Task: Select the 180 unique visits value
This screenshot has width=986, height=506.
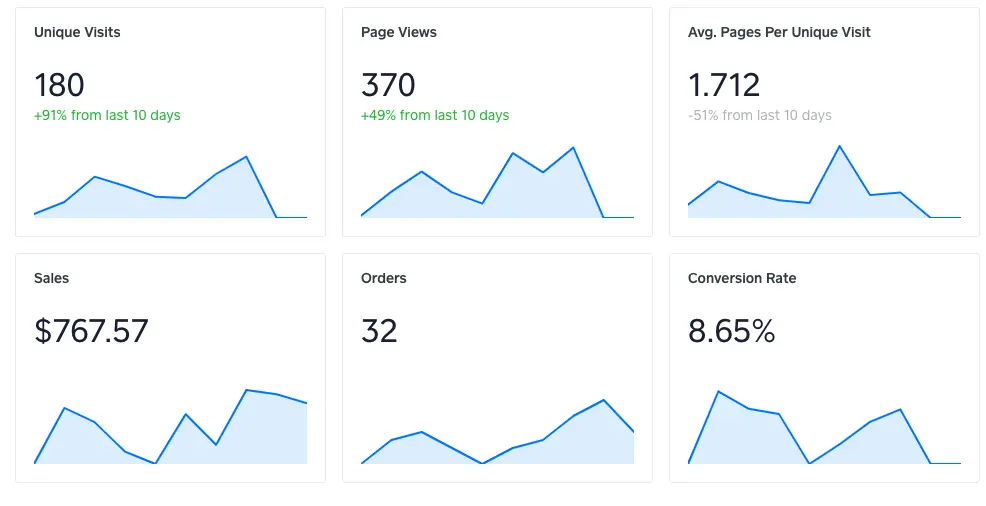Action: (59, 85)
